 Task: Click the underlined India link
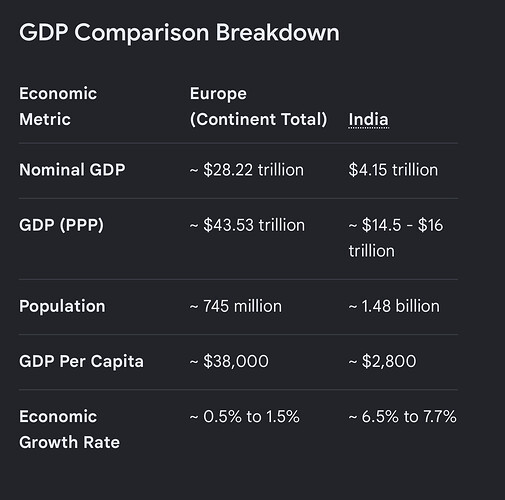point(368,119)
